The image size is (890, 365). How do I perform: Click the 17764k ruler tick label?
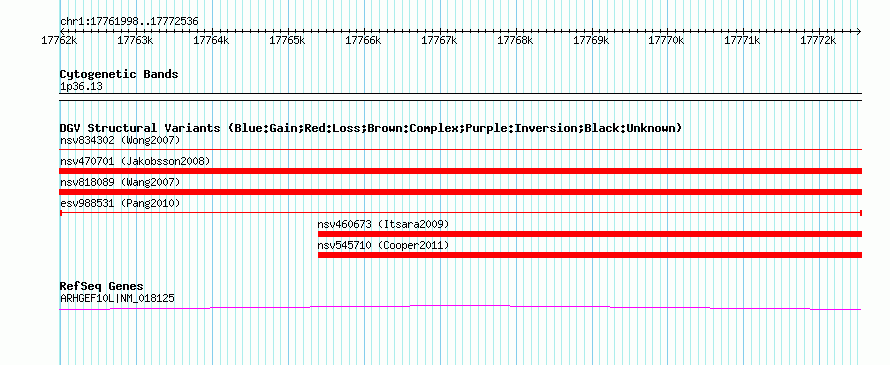pyautogui.click(x=212, y=41)
